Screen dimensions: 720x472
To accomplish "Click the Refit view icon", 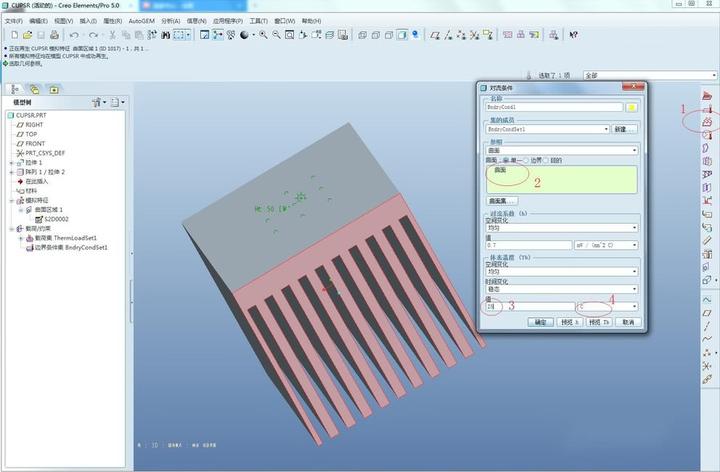I will click(x=290, y=35).
